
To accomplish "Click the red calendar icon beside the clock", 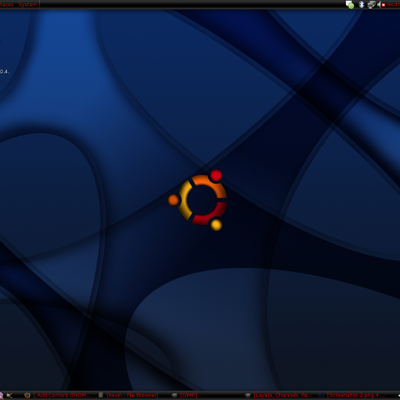I will [383, 5].
